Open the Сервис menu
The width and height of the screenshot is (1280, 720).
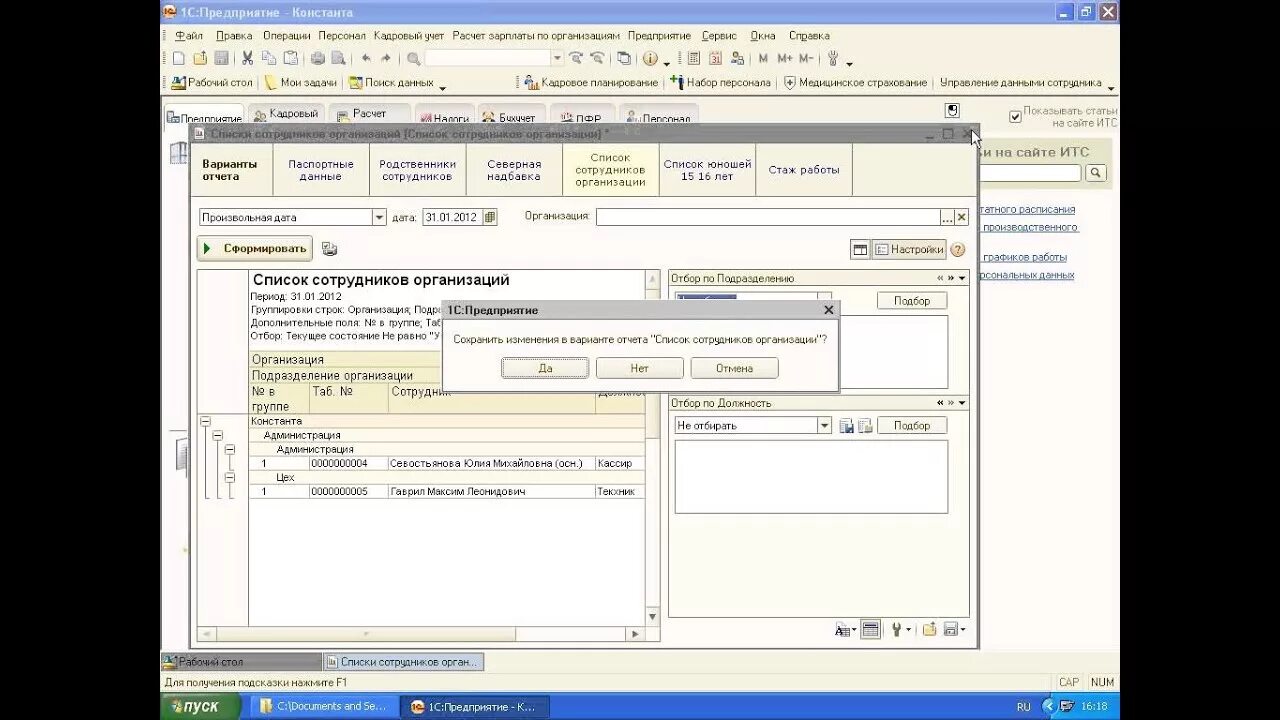[x=719, y=35]
